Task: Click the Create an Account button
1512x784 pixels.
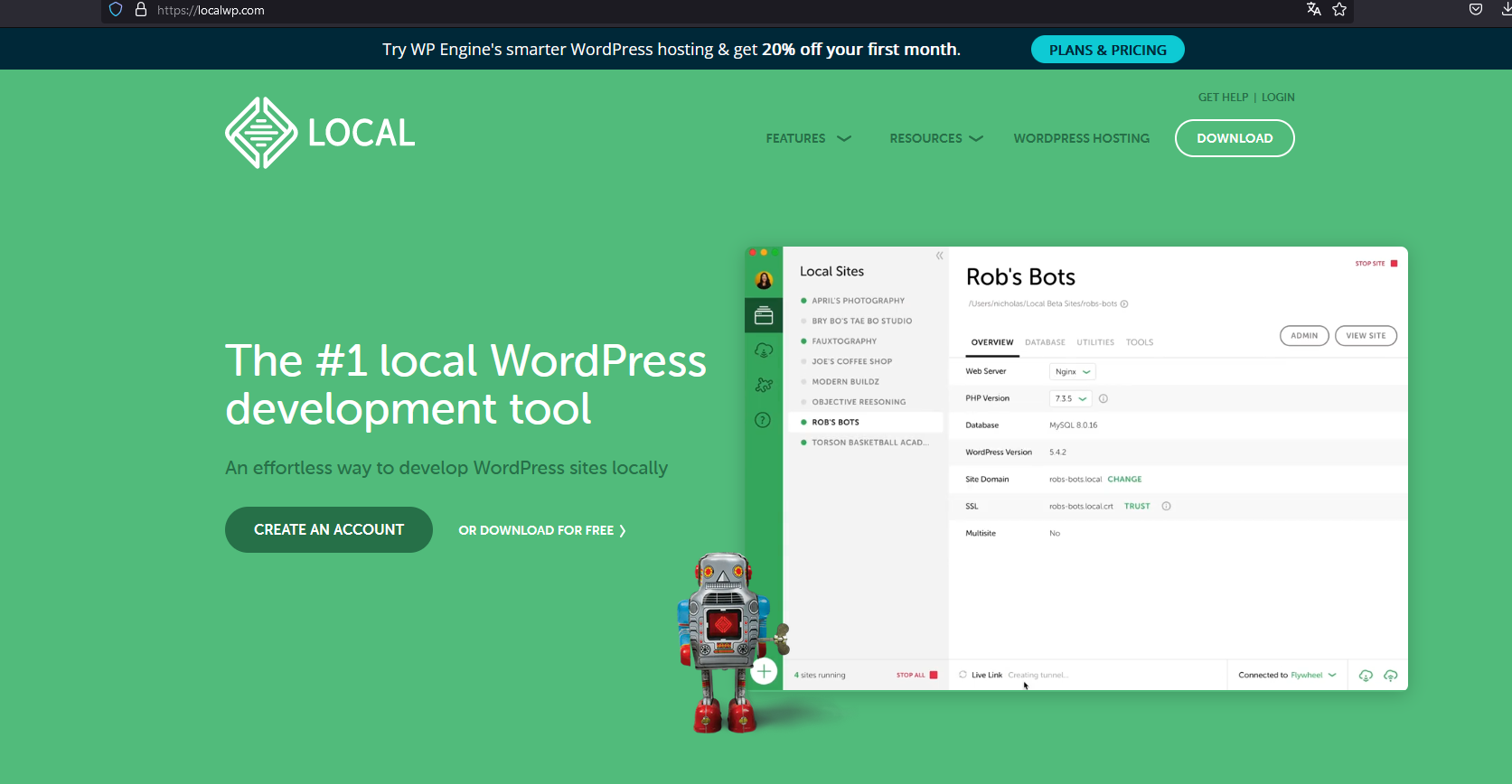Action: pos(329,529)
